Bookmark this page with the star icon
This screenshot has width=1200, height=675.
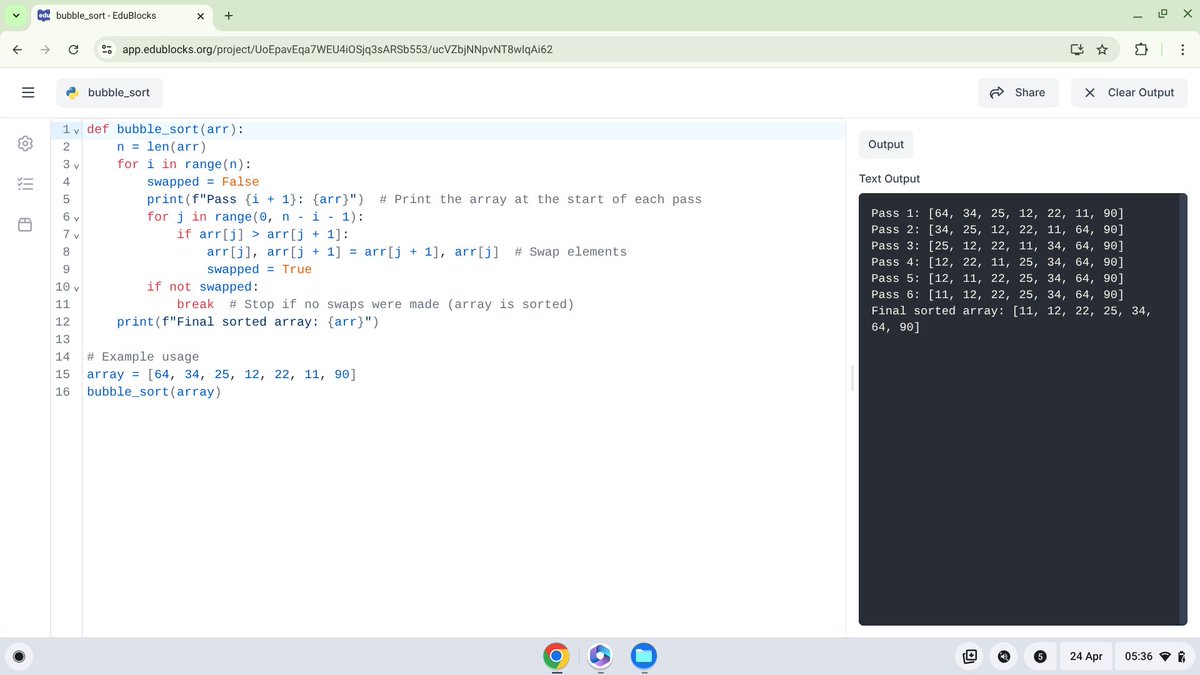pos(1101,49)
